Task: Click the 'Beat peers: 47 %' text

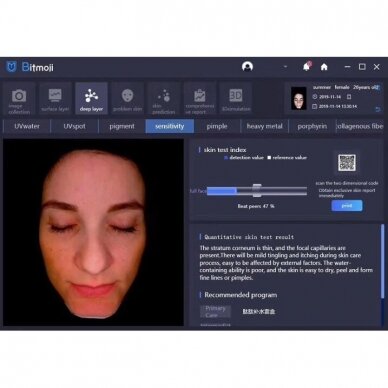Action: 256,206
